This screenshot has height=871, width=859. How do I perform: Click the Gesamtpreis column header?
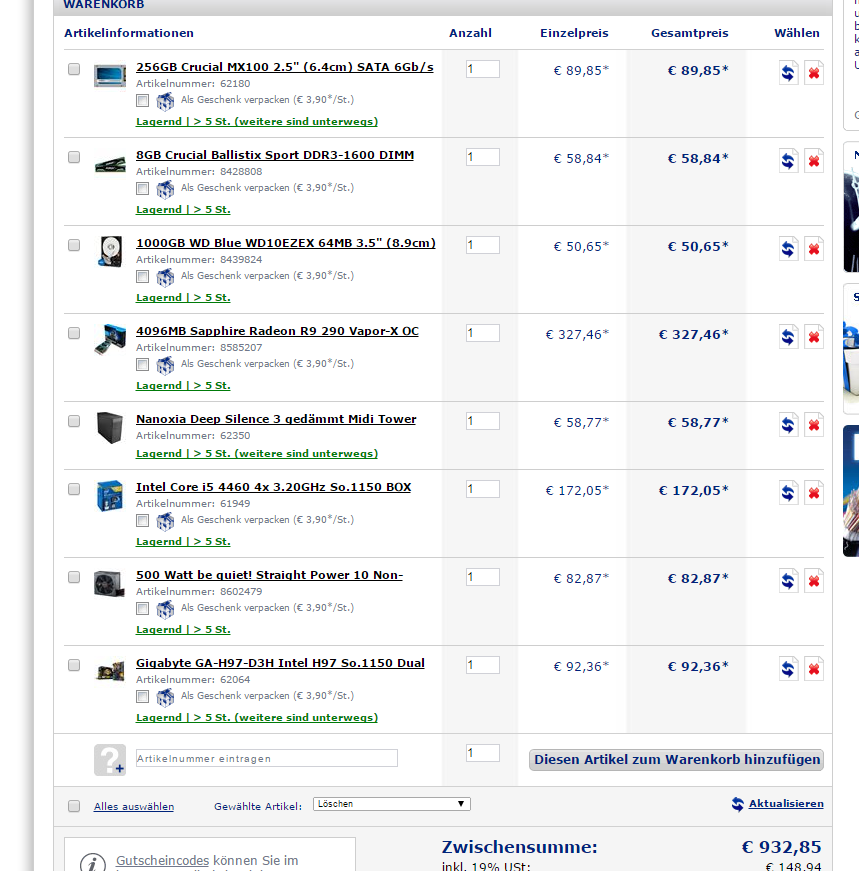(x=690, y=33)
